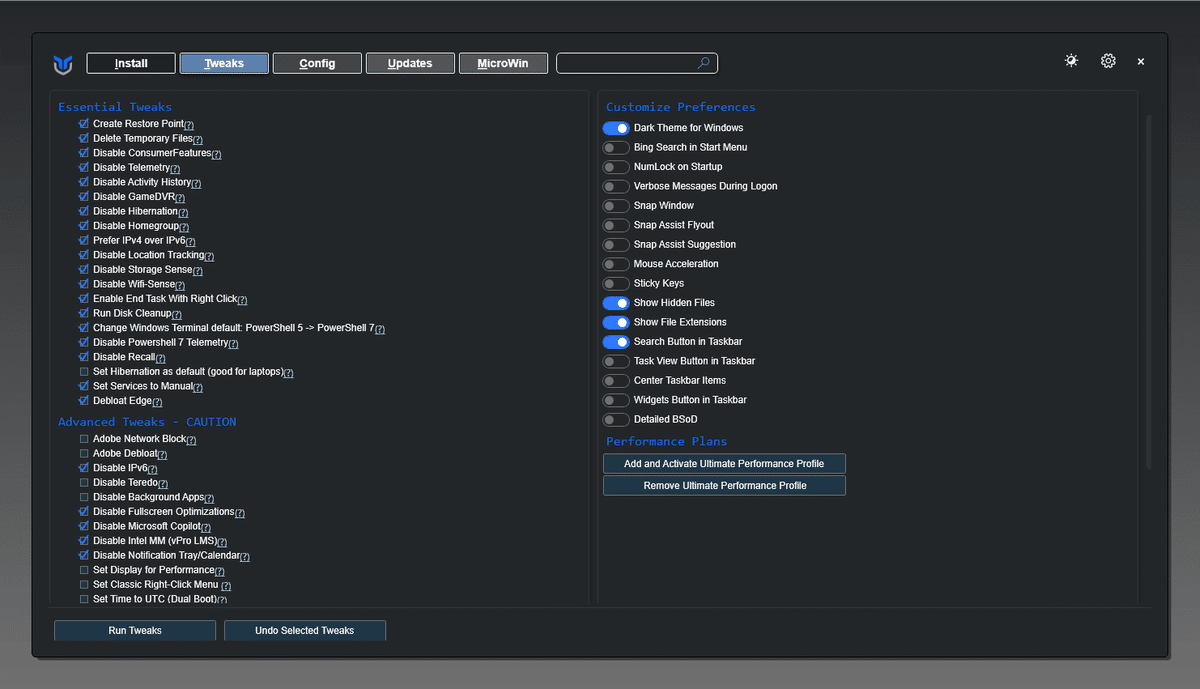Enable Widgets Button in Taskbar toggle
The image size is (1200, 689).
click(616, 400)
